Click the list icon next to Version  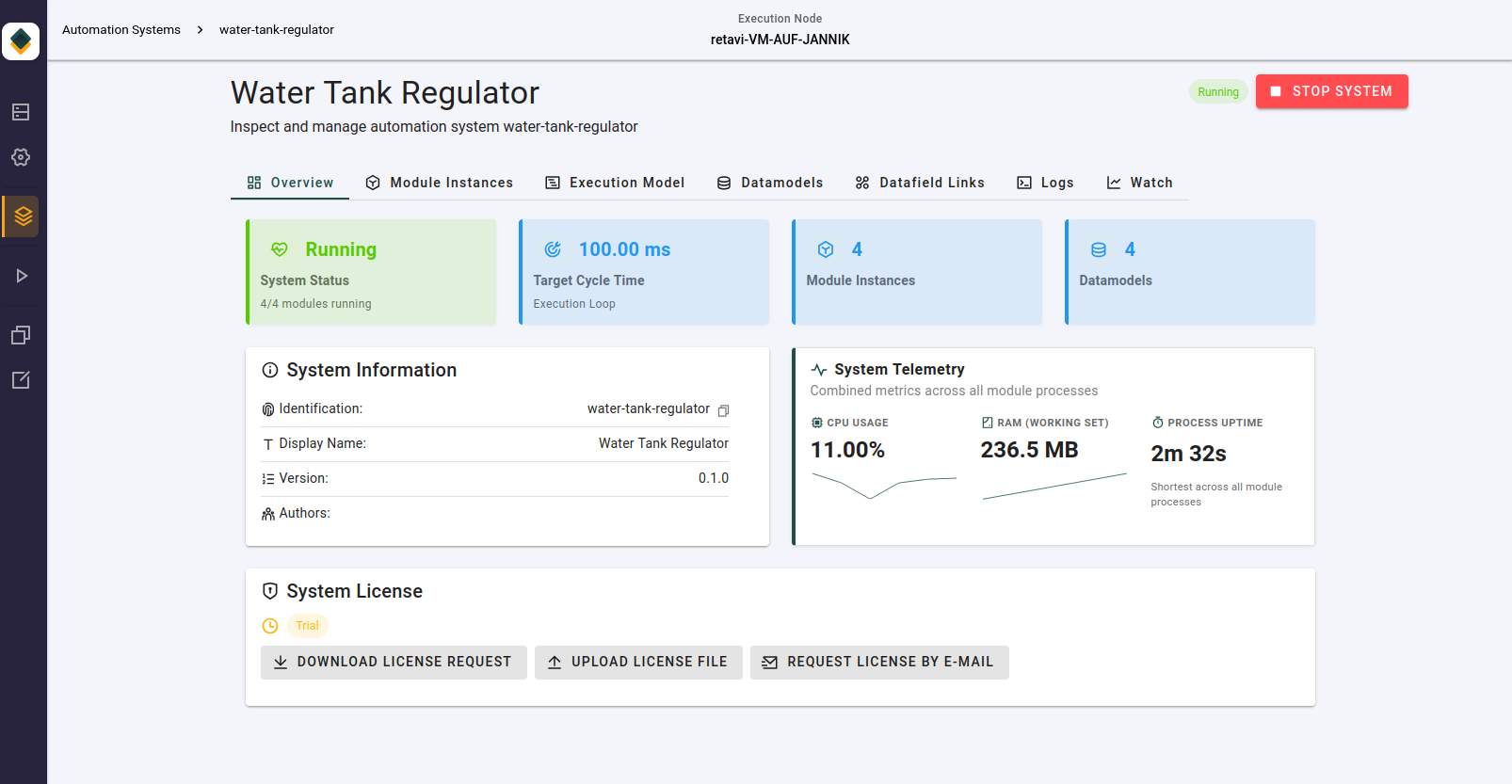[x=268, y=479]
